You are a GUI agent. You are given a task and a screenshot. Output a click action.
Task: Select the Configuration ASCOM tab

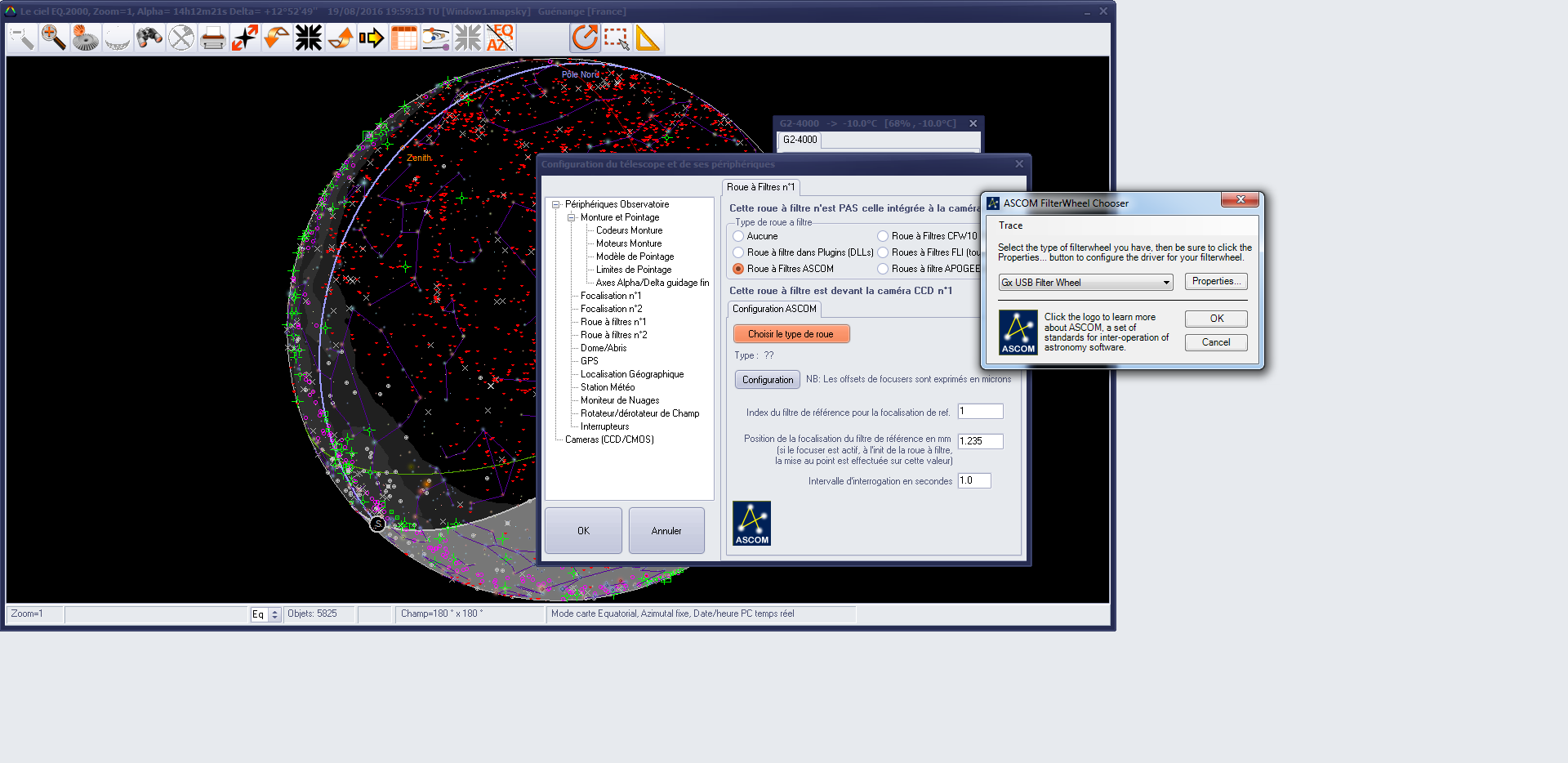(774, 309)
